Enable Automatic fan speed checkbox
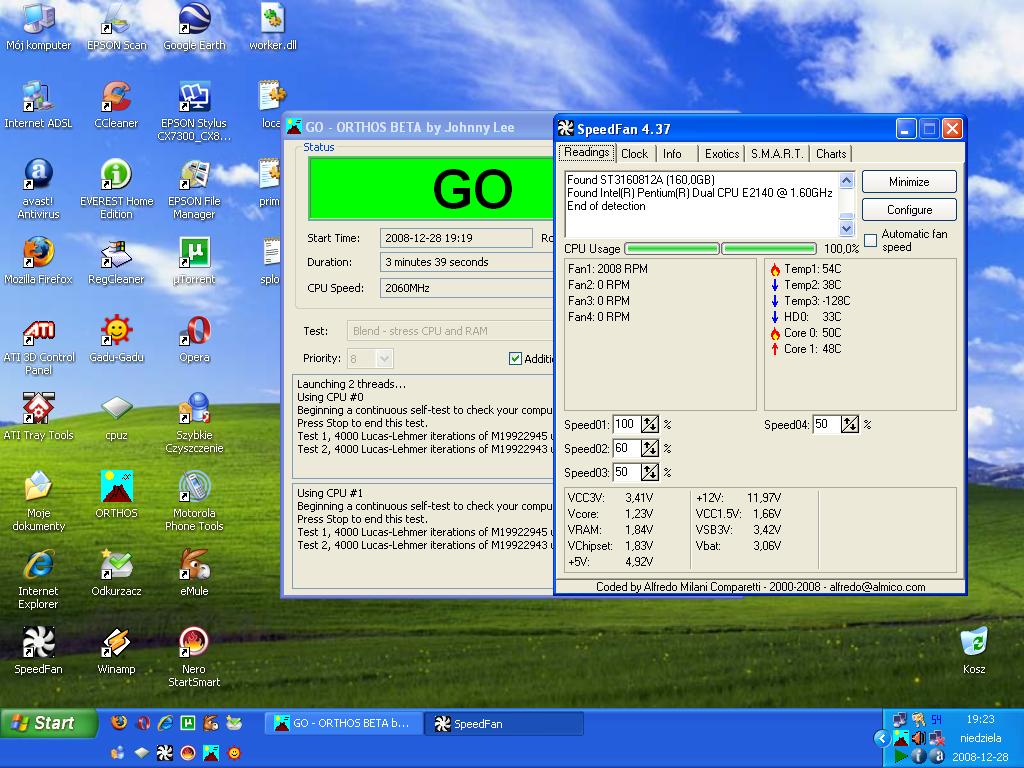Image resolution: width=1024 pixels, height=768 pixels. tap(871, 240)
